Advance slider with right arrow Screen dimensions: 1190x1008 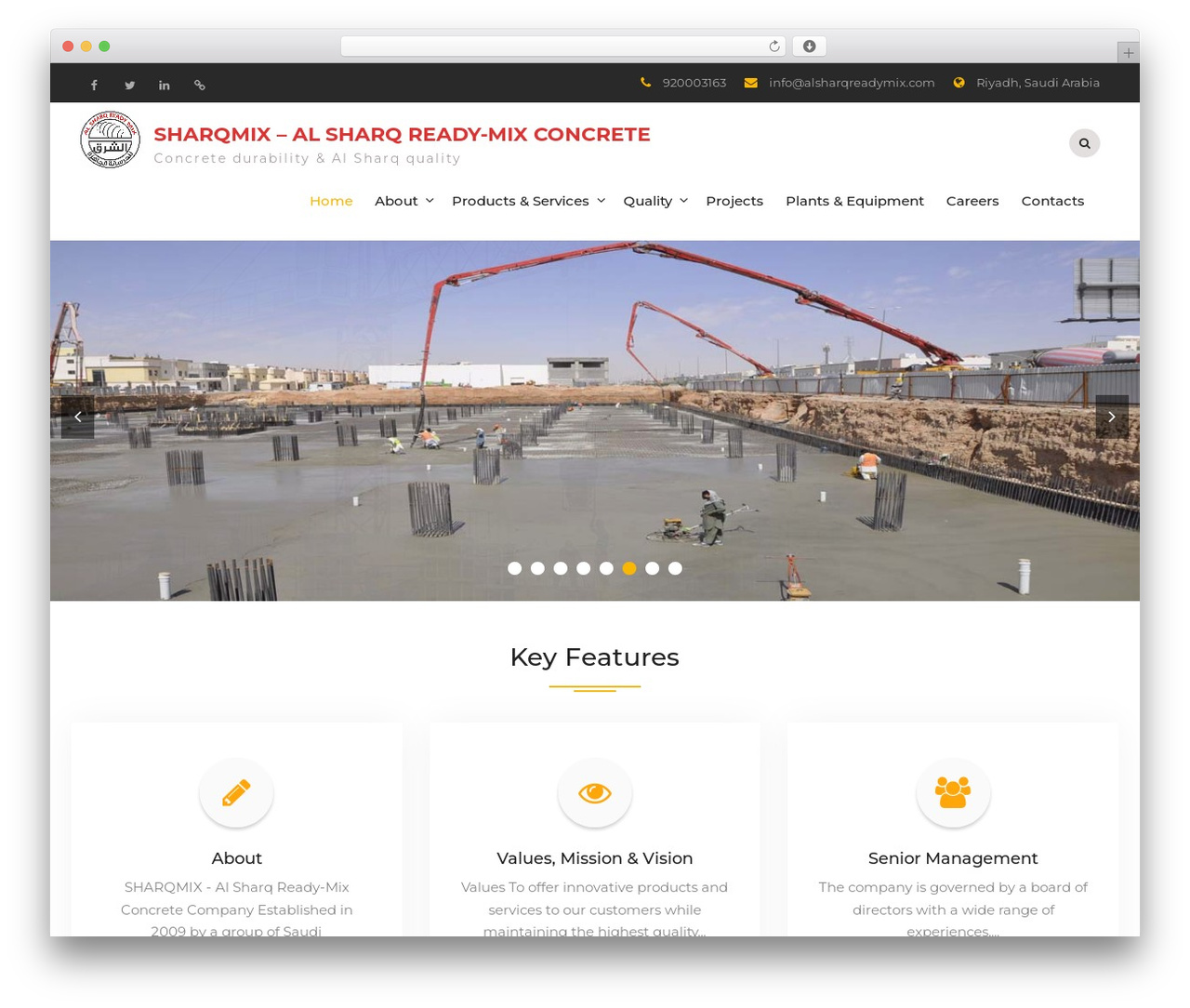click(x=1112, y=417)
